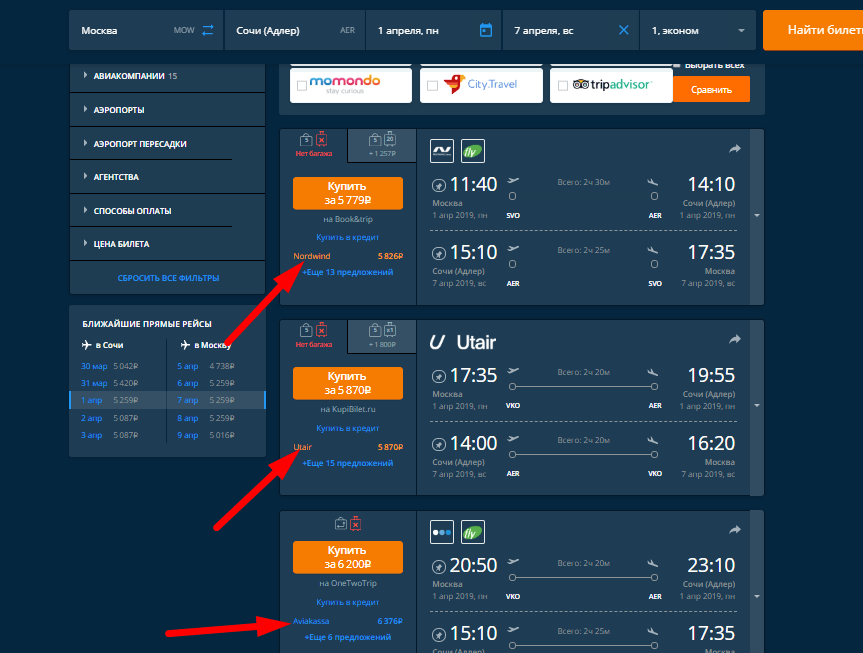Click baggage icons above 6 200₽ ticket
The image size is (863, 653).
pos(348,524)
